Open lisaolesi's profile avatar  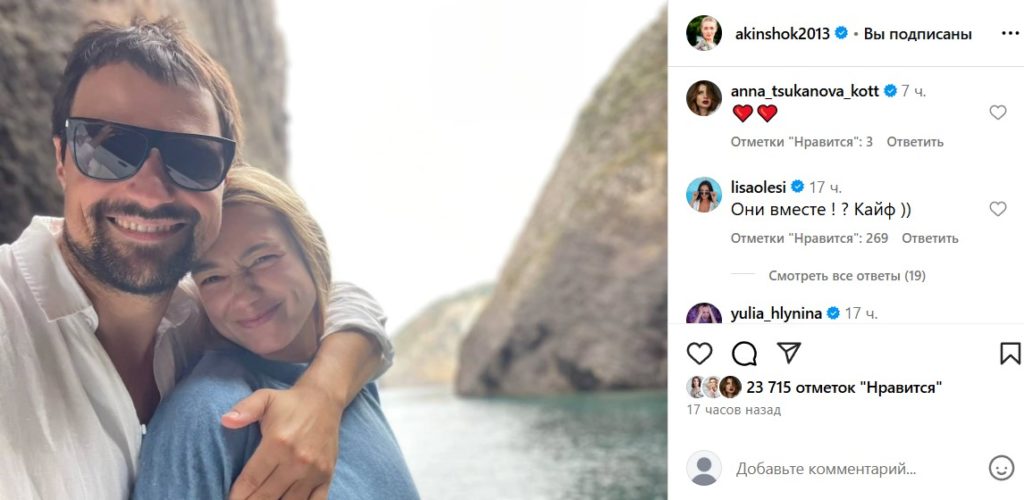point(704,194)
